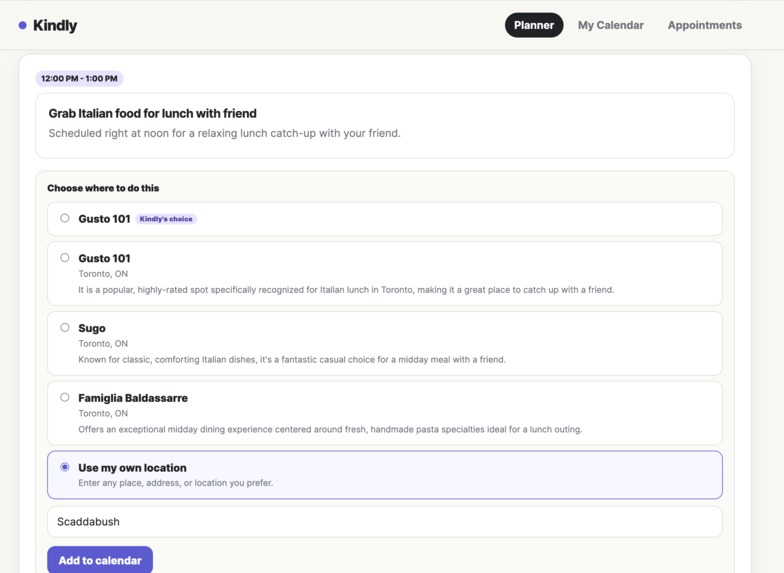Click Gusto 101 popular highly-rated description
The width and height of the screenshot is (784, 573).
[346, 290]
